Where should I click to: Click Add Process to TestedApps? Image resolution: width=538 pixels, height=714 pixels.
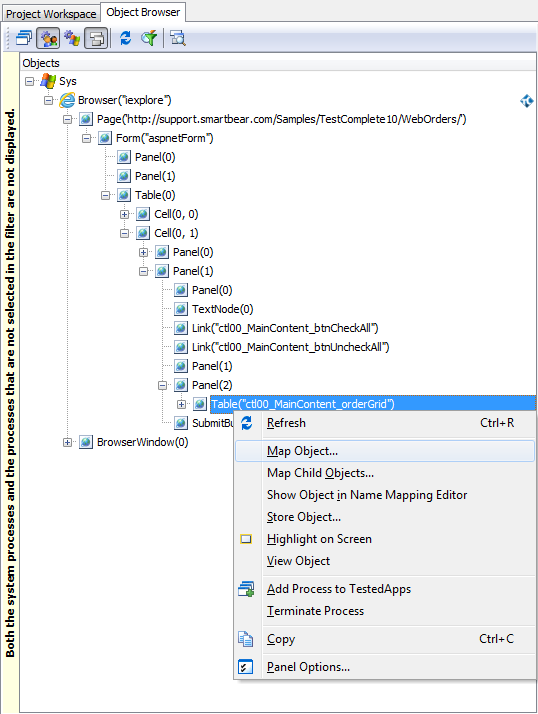[385, 589]
